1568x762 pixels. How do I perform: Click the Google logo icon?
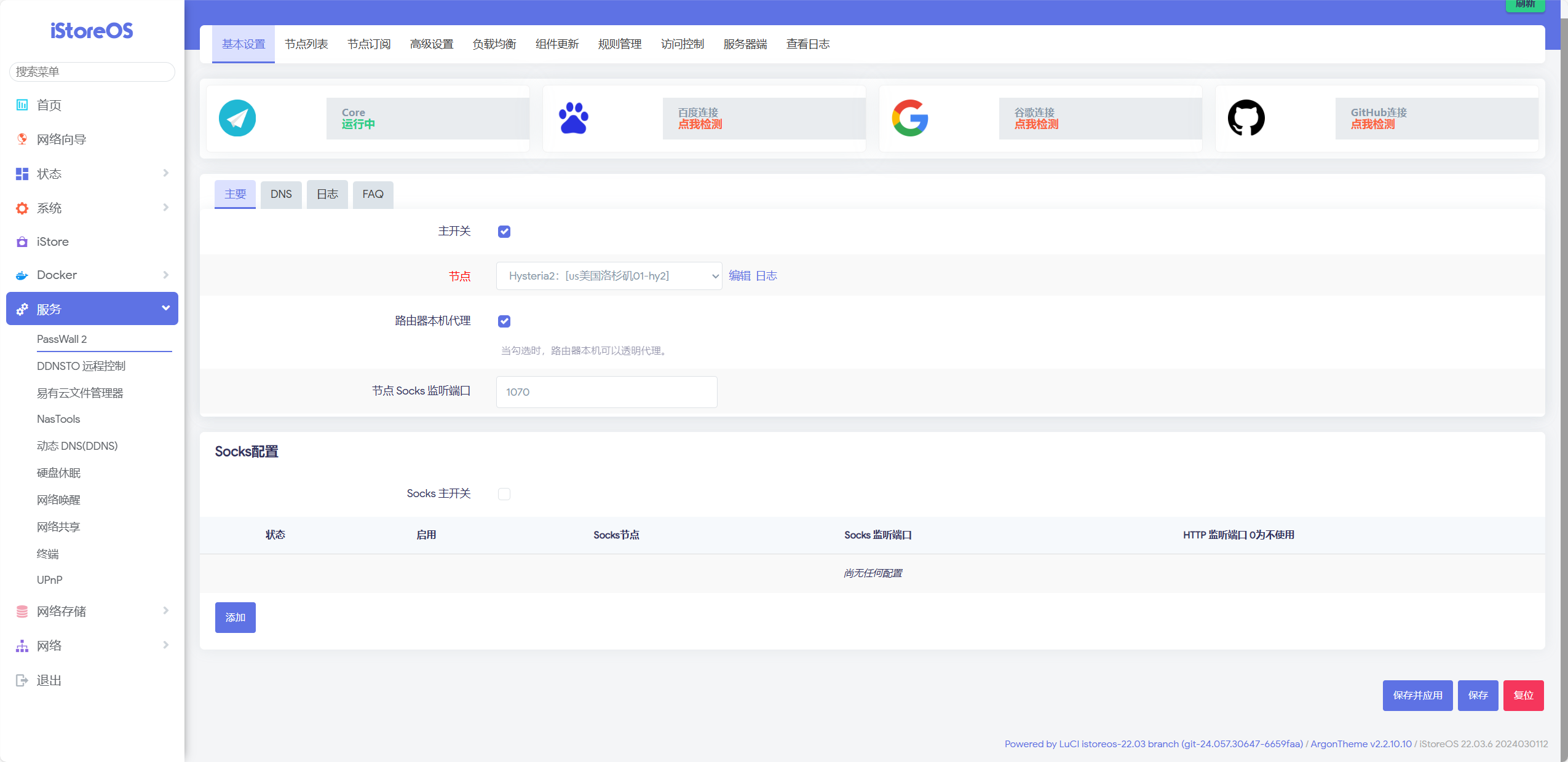point(910,118)
